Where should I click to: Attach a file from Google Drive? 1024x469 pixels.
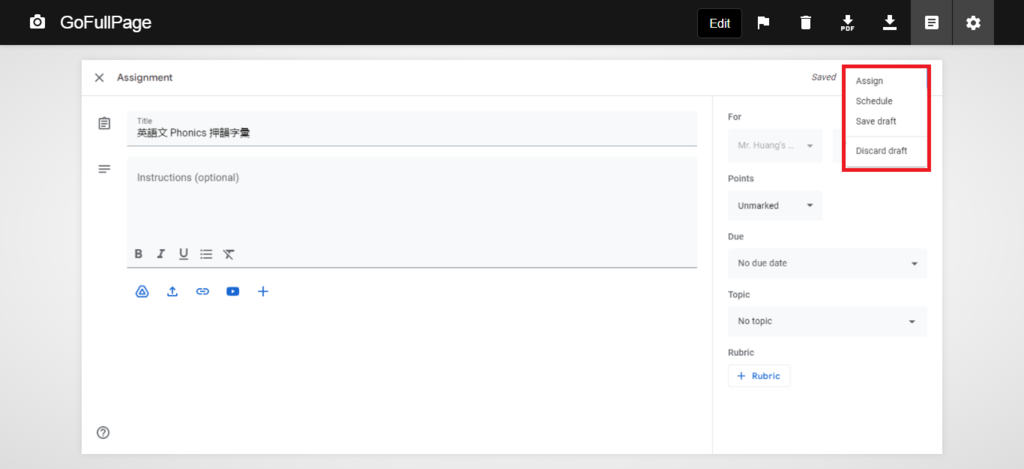coord(142,292)
